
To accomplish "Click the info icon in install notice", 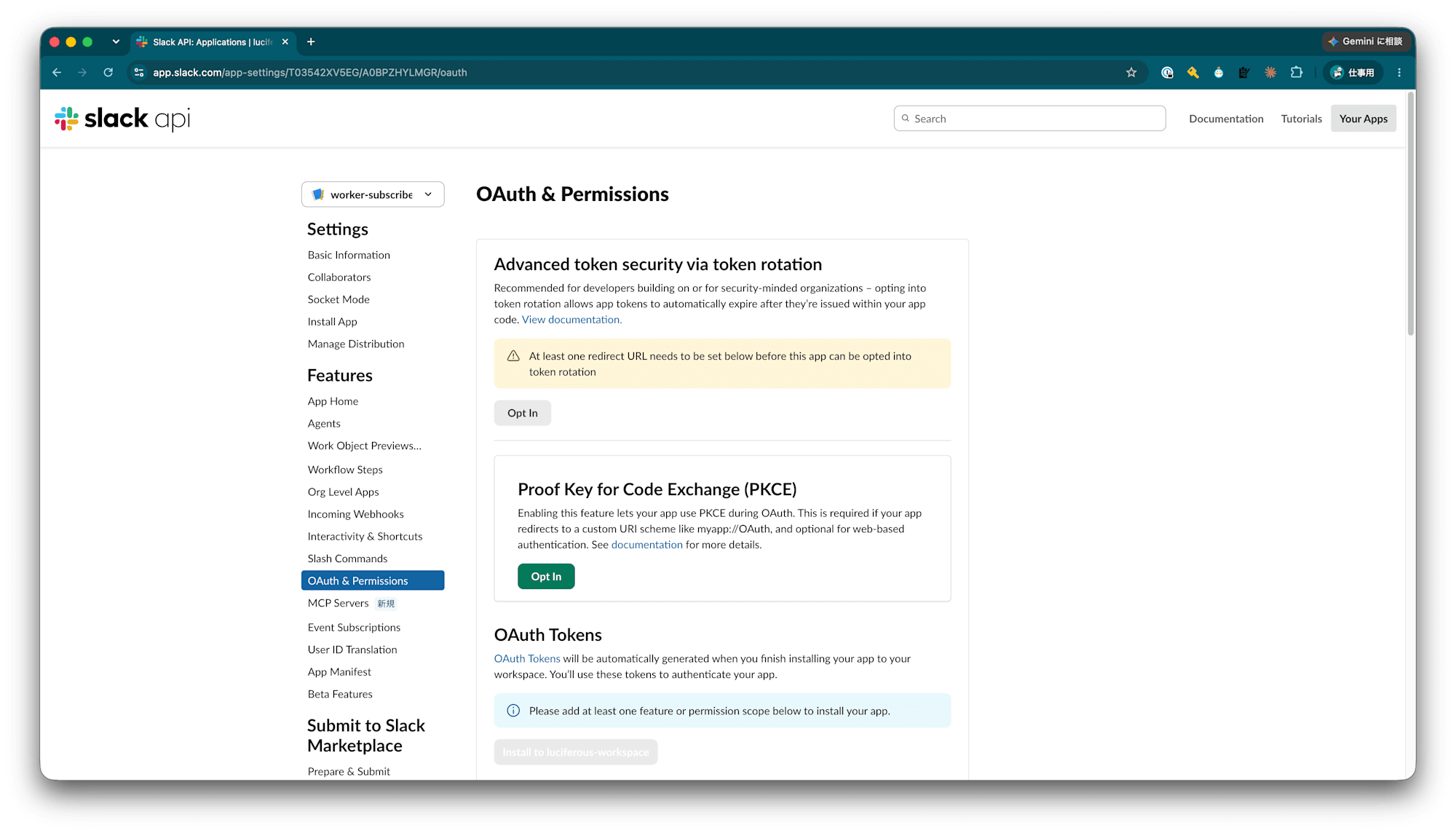I will pyautogui.click(x=513, y=711).
